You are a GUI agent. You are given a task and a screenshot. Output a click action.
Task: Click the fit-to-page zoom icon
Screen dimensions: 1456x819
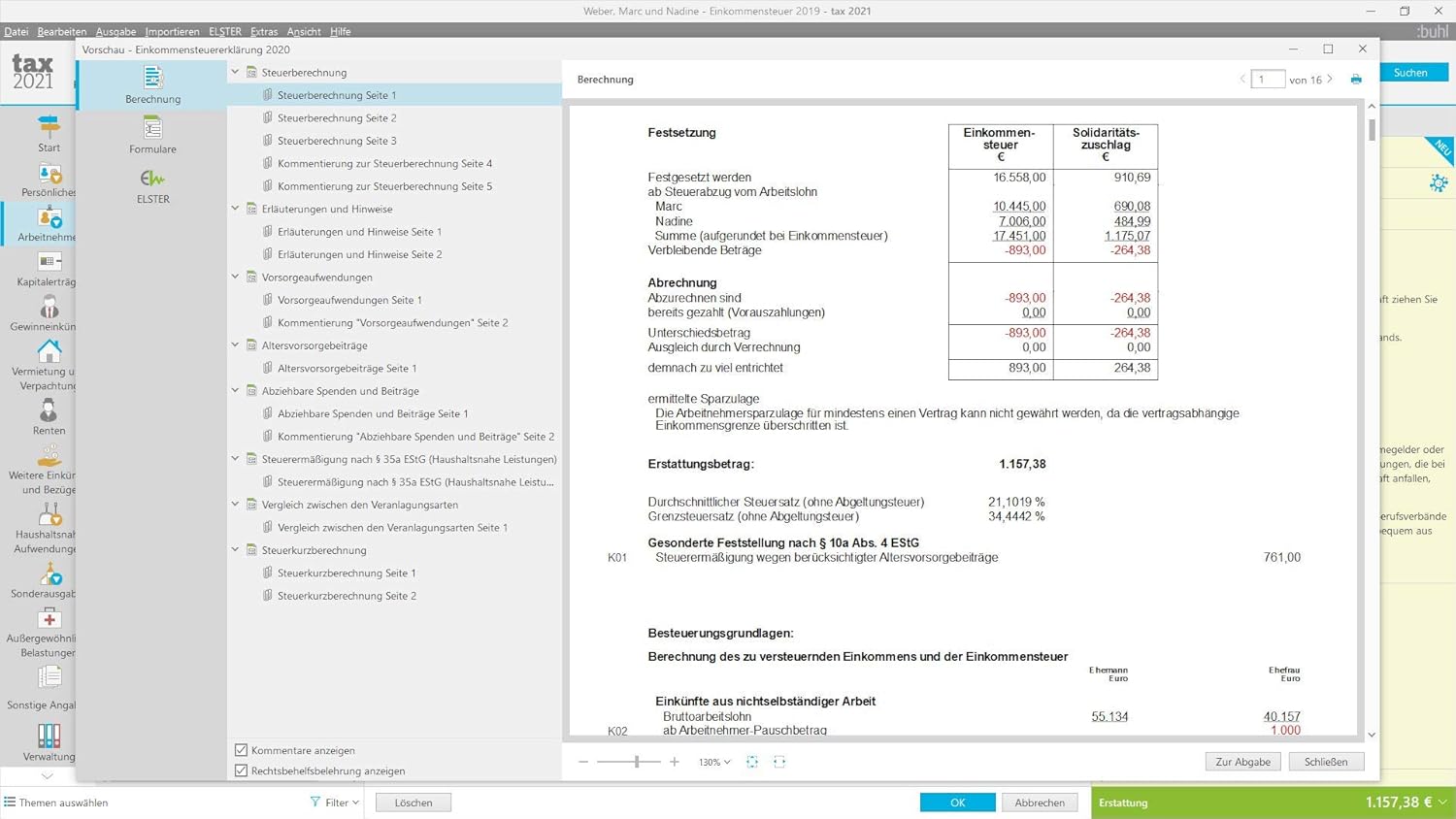coord(752,762)
